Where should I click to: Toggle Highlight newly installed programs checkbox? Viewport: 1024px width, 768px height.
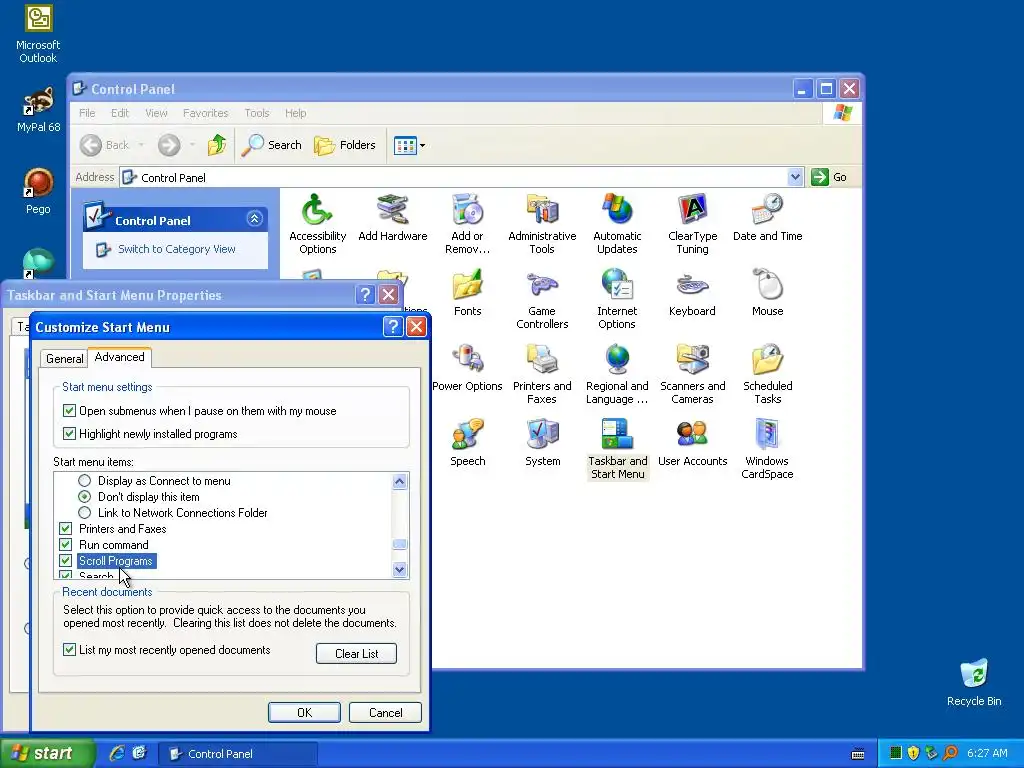click(69, 434)
